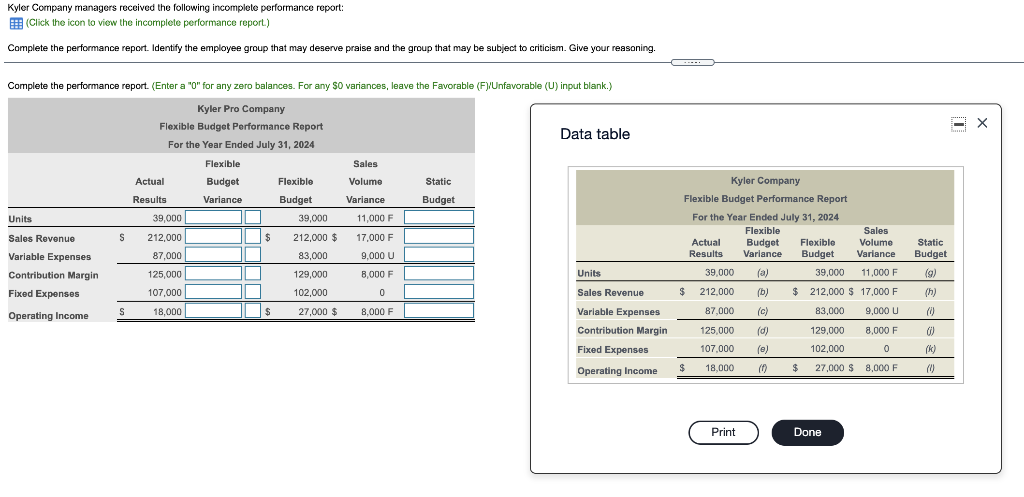
Task: Click 'Fixed Expenses' row label in data table
Action: [613, 349]
